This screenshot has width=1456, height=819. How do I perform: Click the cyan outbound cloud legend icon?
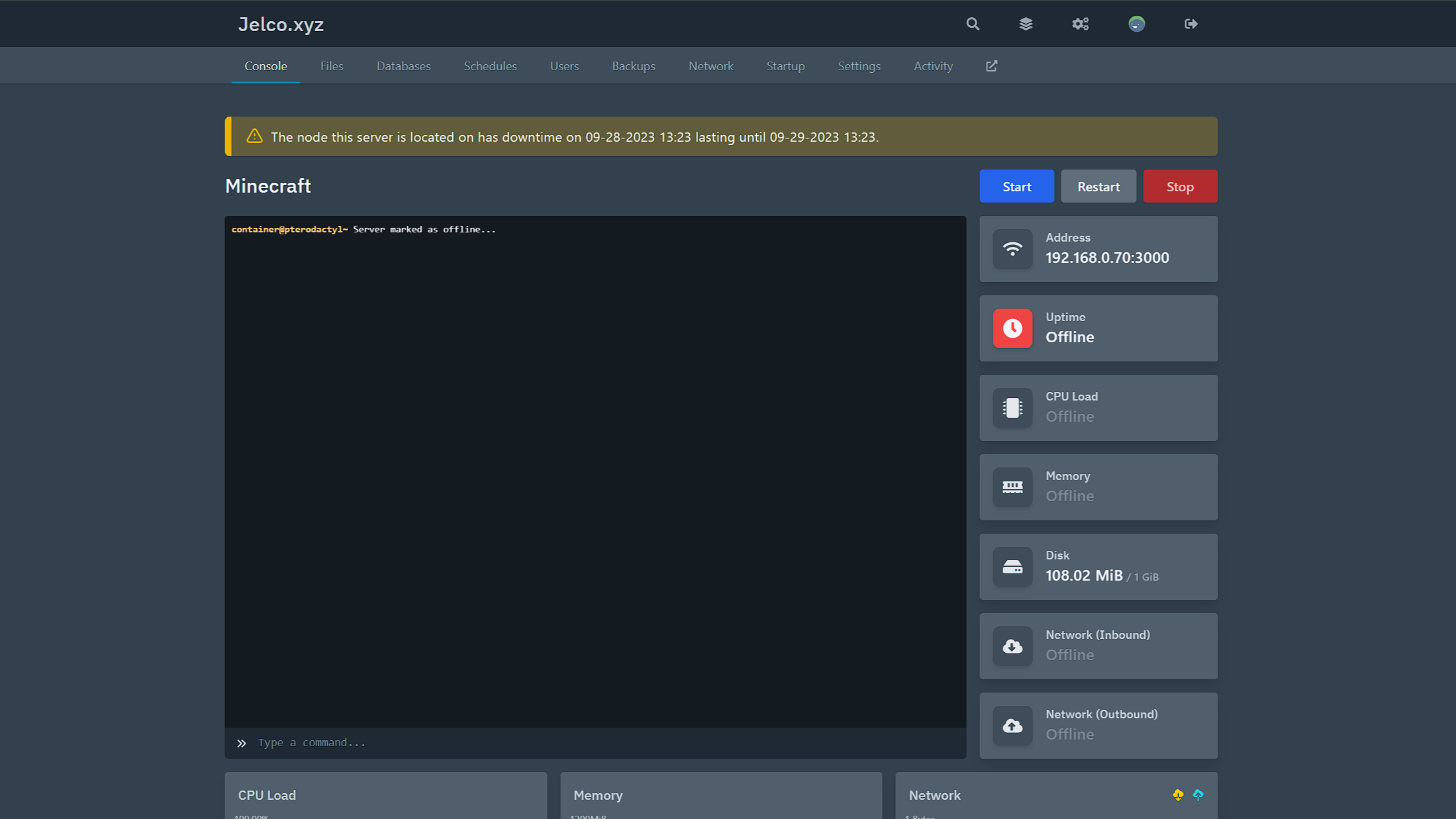tap(1198, 795)
